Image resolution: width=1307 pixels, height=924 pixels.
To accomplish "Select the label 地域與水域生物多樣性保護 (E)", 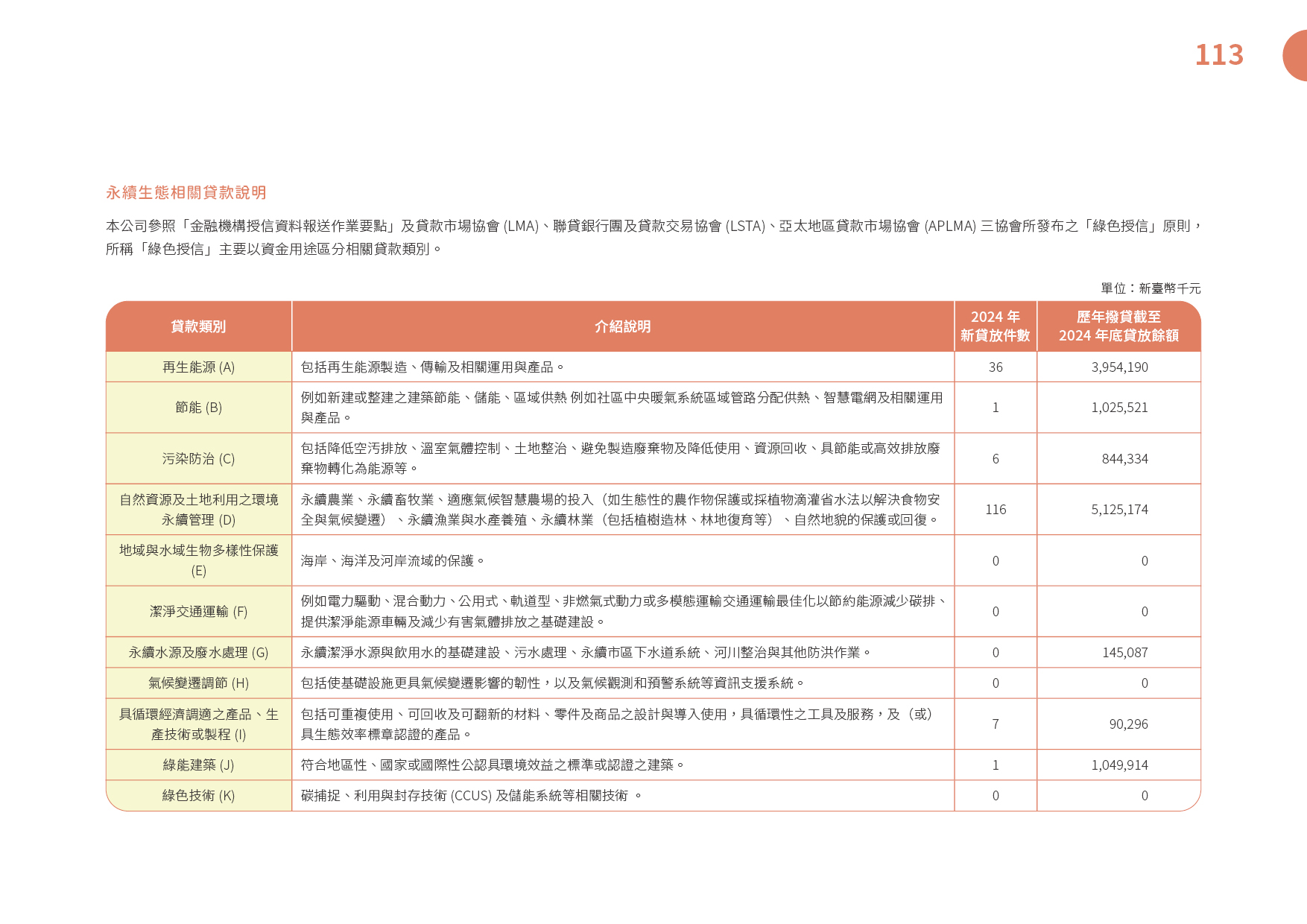I will (198, 560).
